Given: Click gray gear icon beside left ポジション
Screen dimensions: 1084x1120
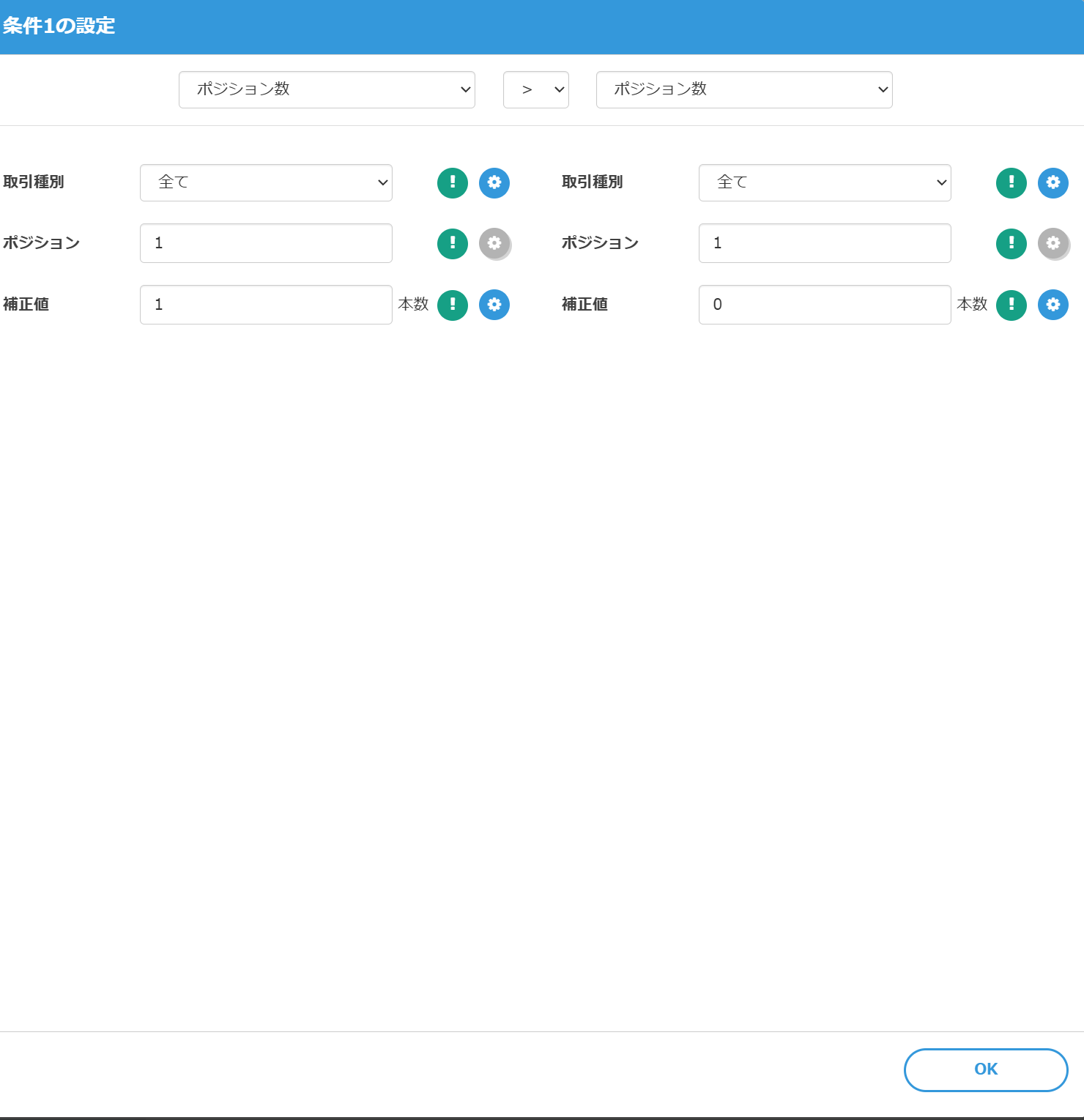Looking at the screenshot, I should [x=494, y=243].
